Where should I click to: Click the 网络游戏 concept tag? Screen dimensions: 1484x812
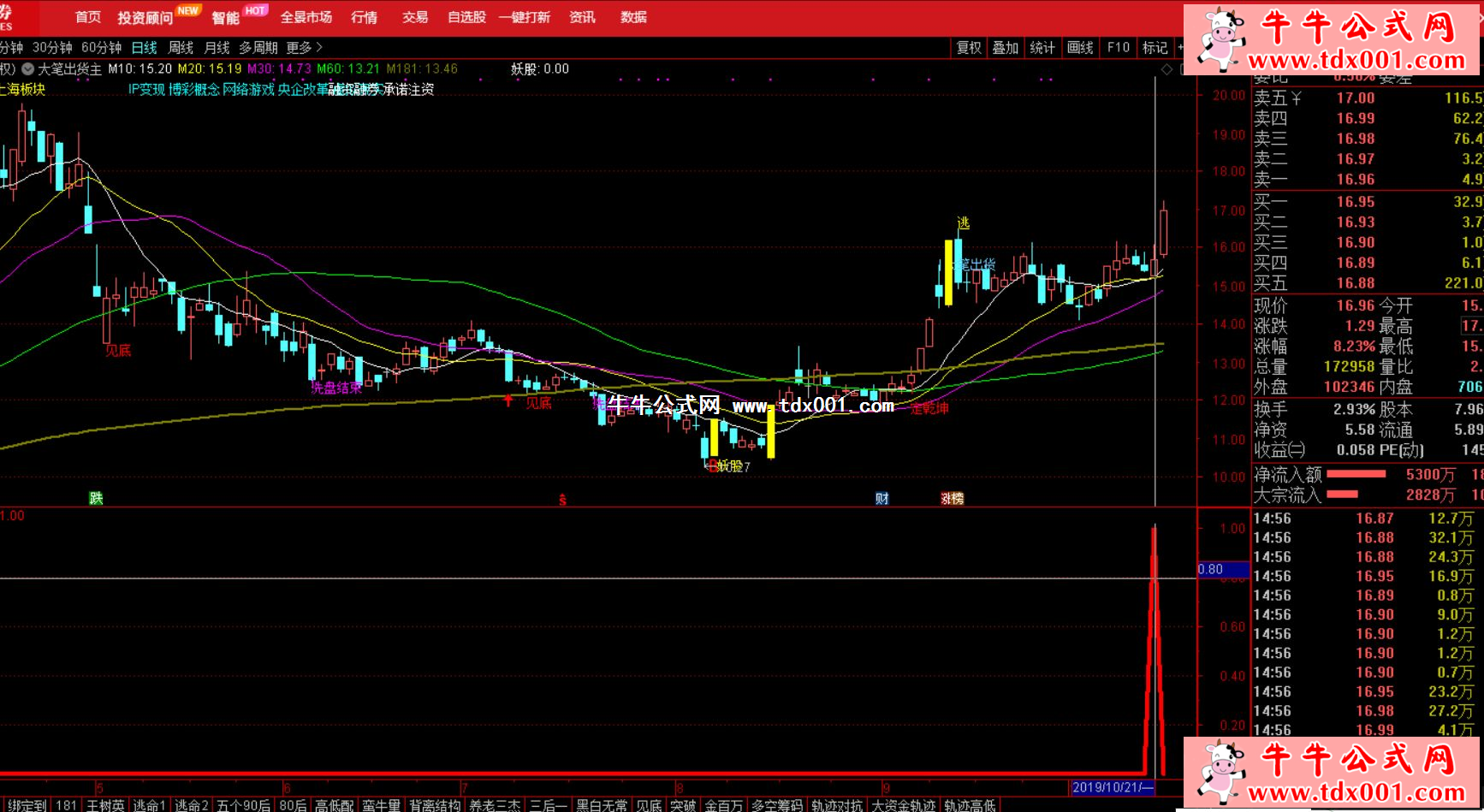click(x=248, y=90)
